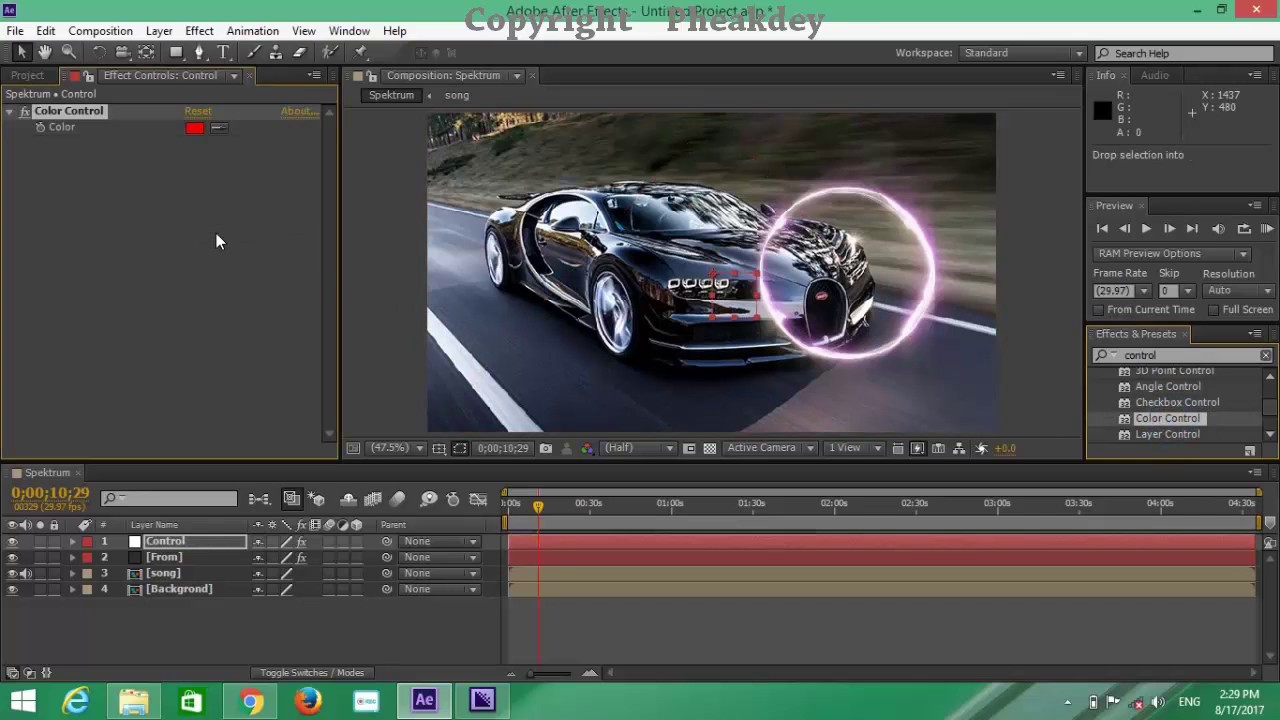Choose the Unified Camera tool
Viewport: 1280px width, 720px height.
[x=122, y=52]
